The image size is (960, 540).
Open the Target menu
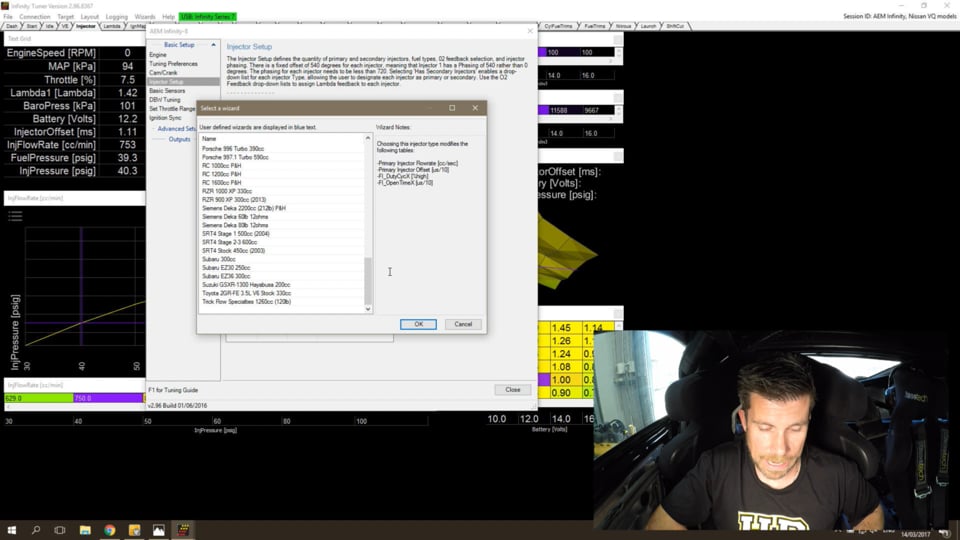coord(66,17)
